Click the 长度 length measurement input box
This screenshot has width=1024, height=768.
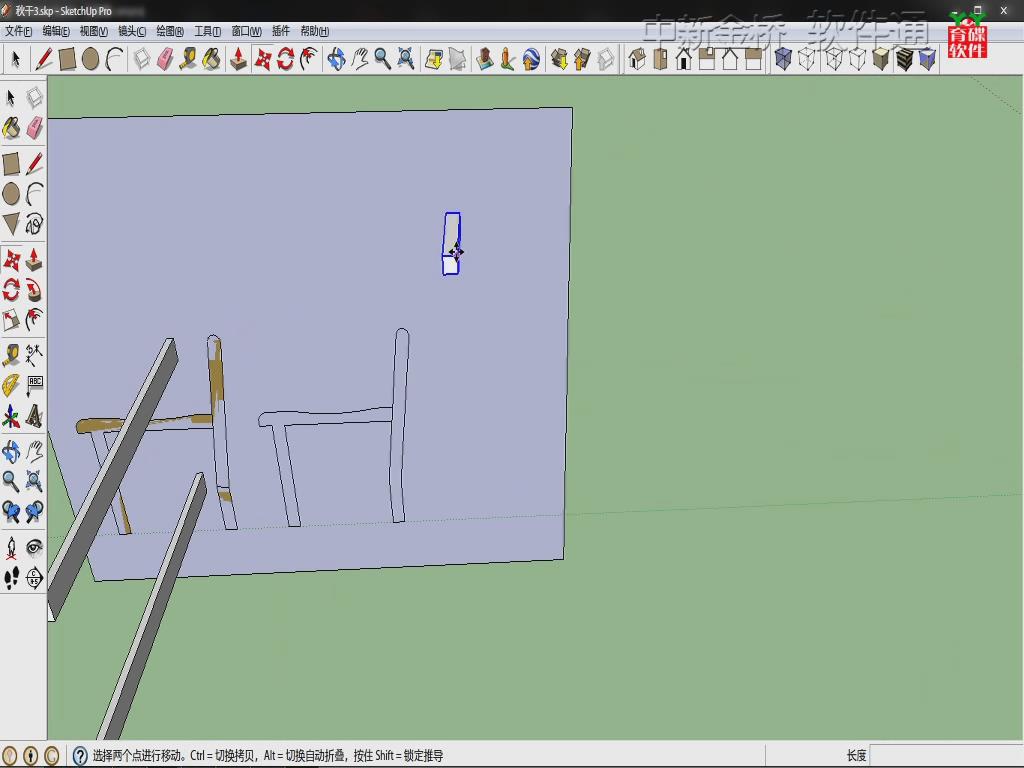[945, 756]
